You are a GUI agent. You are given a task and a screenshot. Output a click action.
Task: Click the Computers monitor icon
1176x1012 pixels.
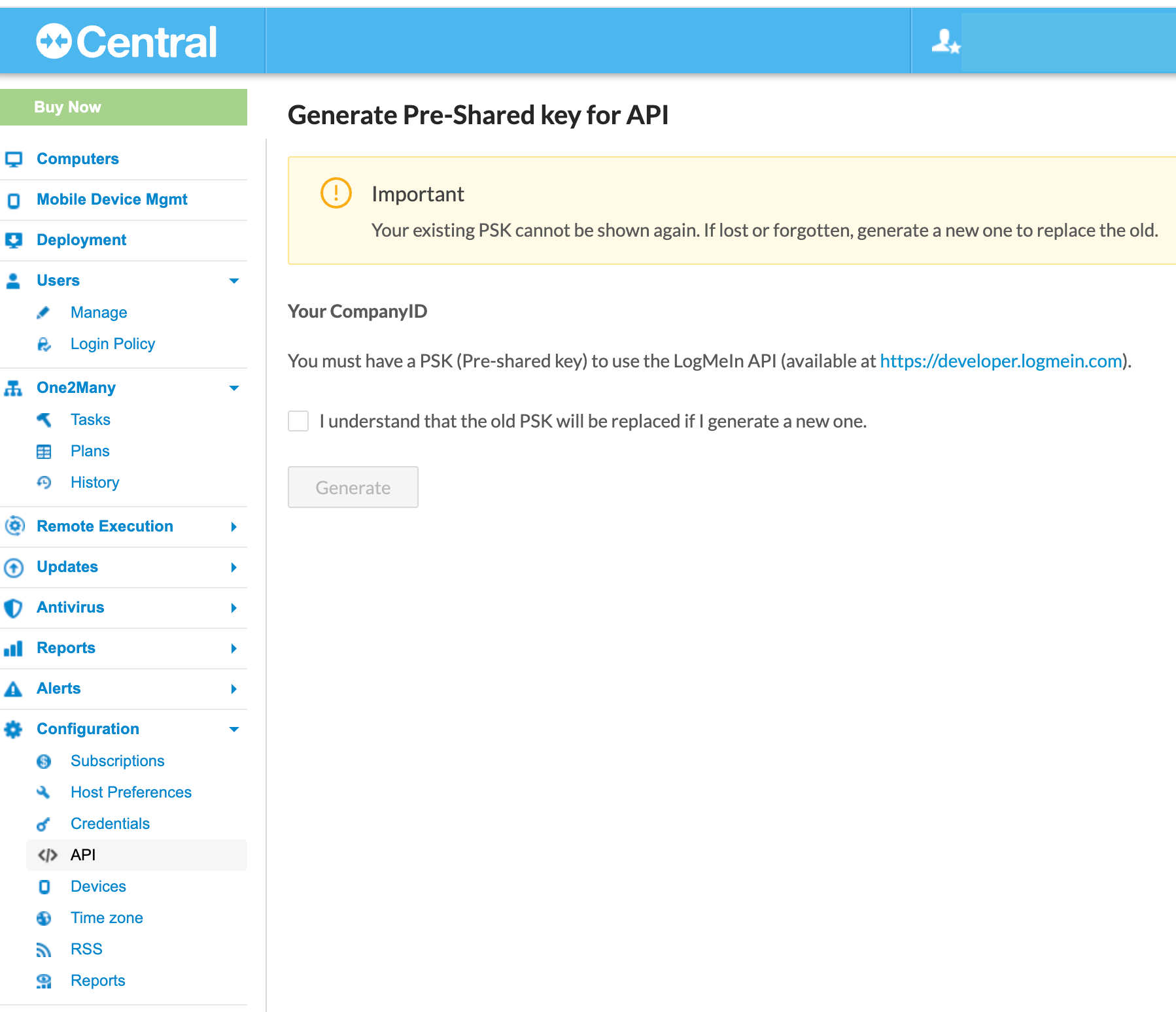click(x=14, y=159)
